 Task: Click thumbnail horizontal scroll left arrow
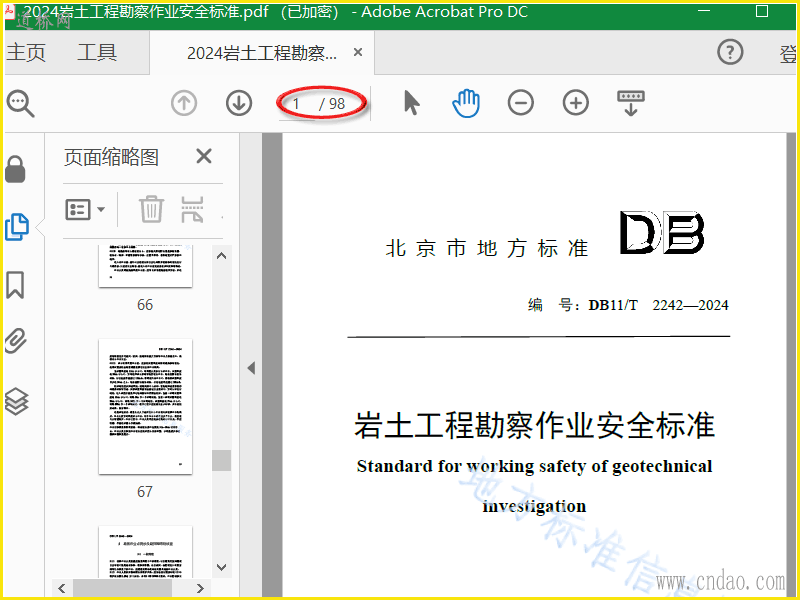[x=62, y=588]
